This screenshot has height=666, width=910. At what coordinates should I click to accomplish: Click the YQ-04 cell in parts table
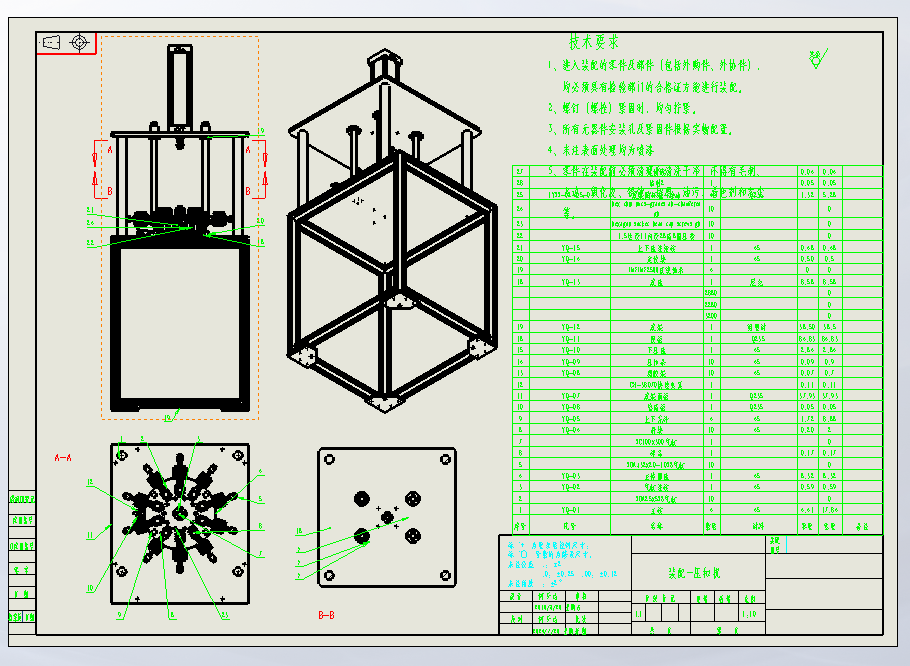point(570,430)
